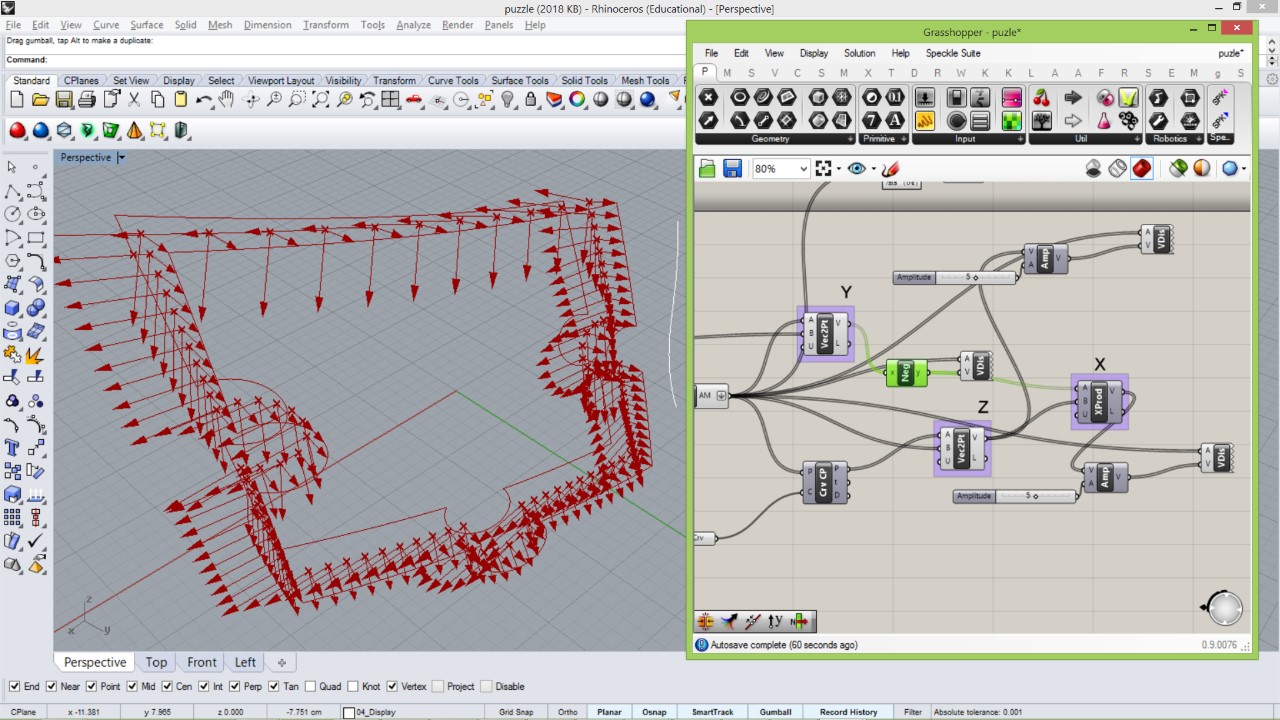Click the red sphere icon in second toolbar row
Viewport: 1280px width, 720px height.
coord(17,130)
